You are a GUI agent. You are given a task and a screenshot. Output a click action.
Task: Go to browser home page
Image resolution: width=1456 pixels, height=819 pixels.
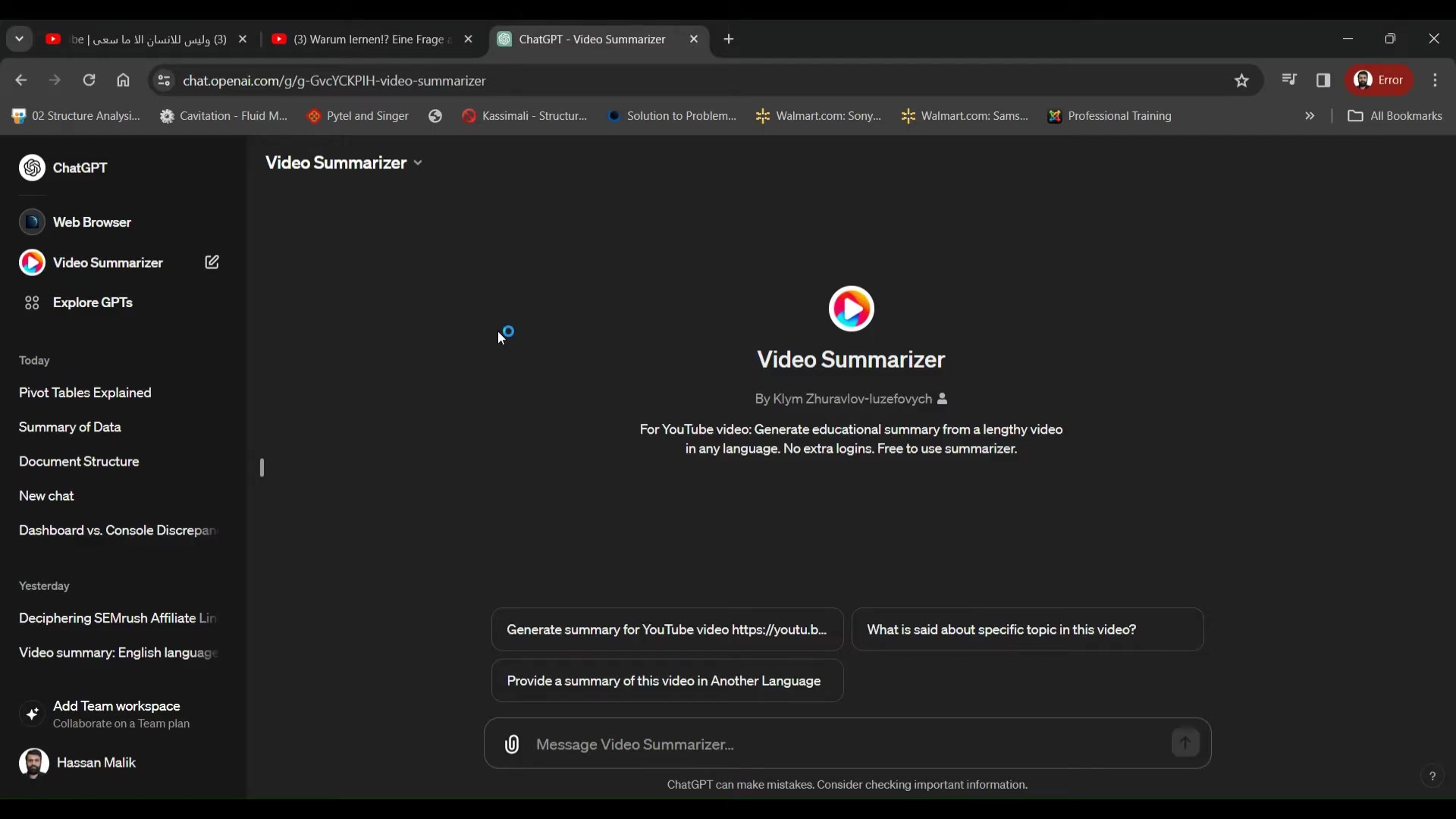click(x=123, y=80)
